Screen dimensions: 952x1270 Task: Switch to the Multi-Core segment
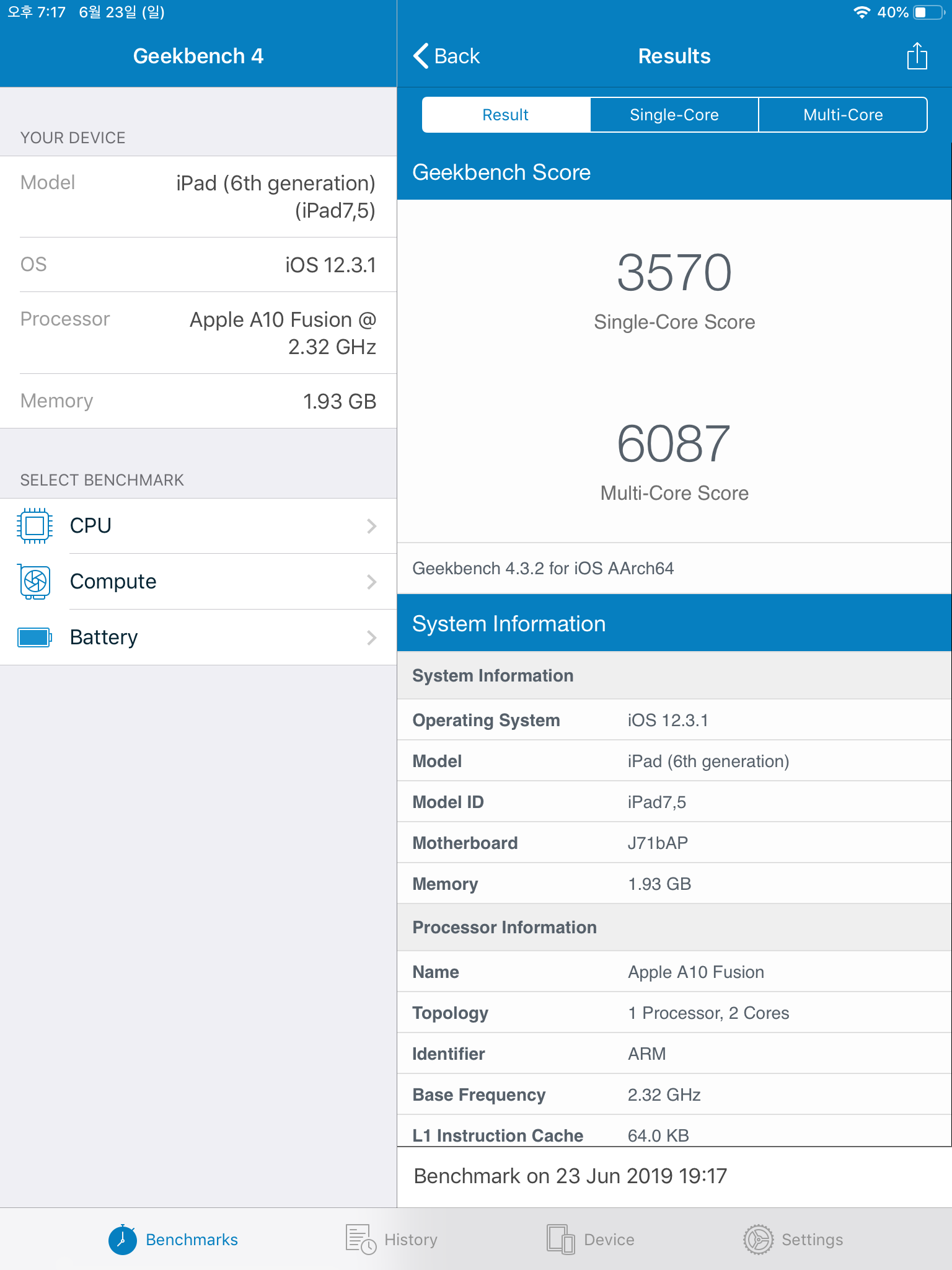coord(843,115)
